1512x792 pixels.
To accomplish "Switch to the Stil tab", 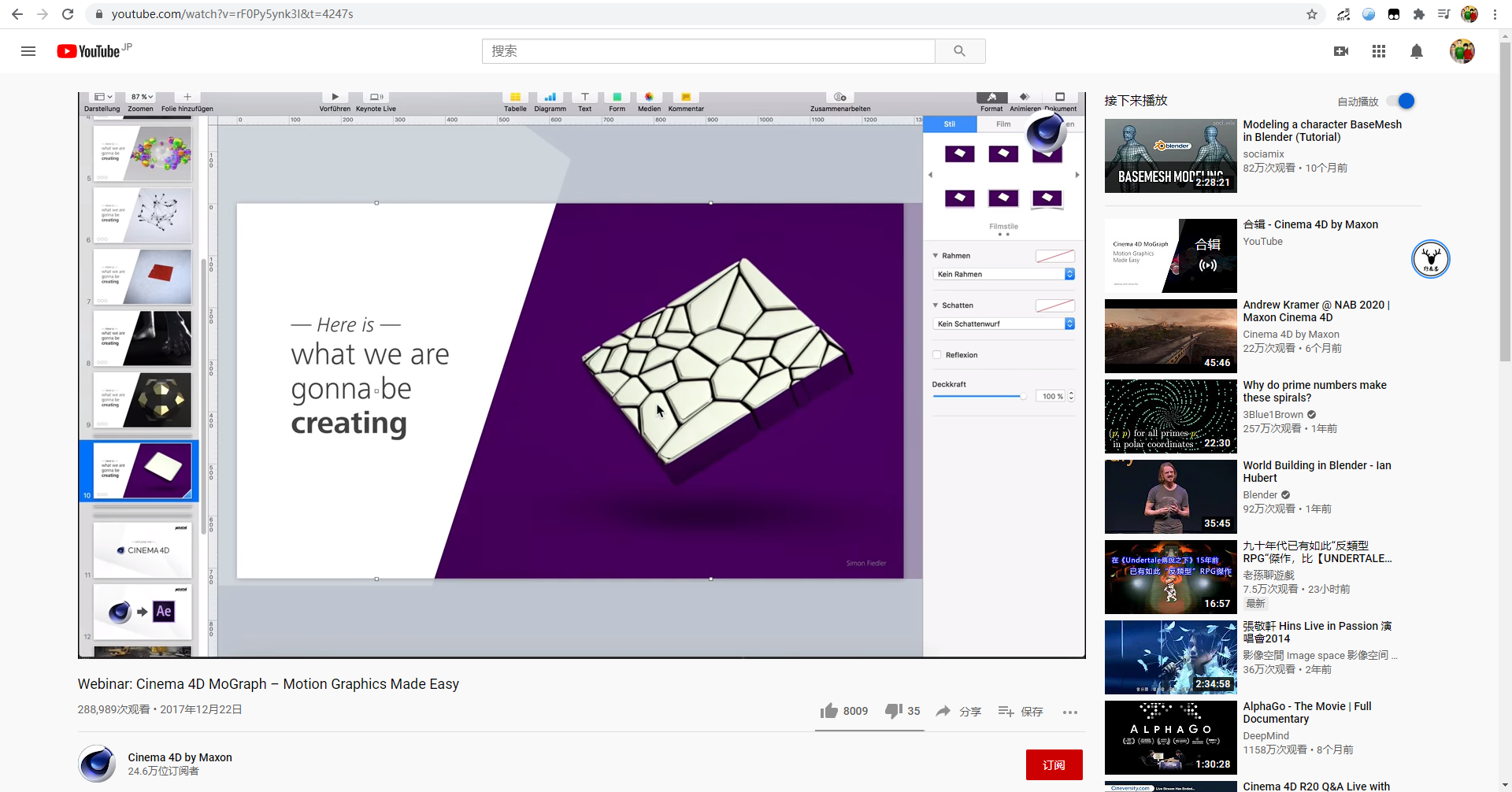I will tap(950, 124).
